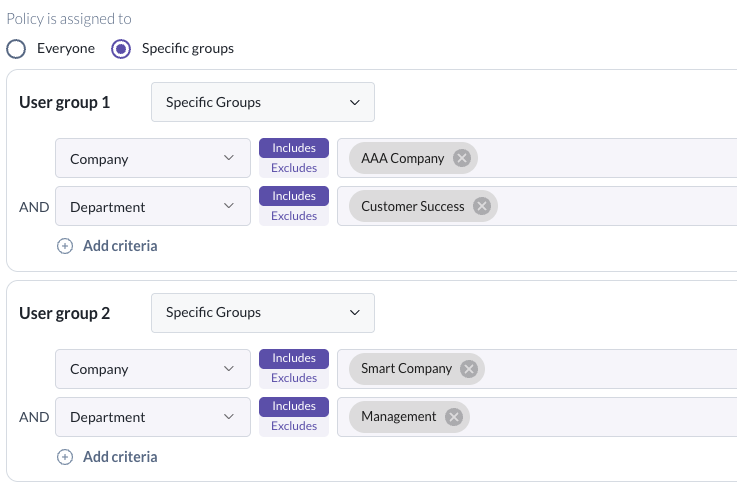Image resolution: width=737 pixels, height=490 pixels.
Task: Select the Everyone radio option
Action: pos(16,48)
